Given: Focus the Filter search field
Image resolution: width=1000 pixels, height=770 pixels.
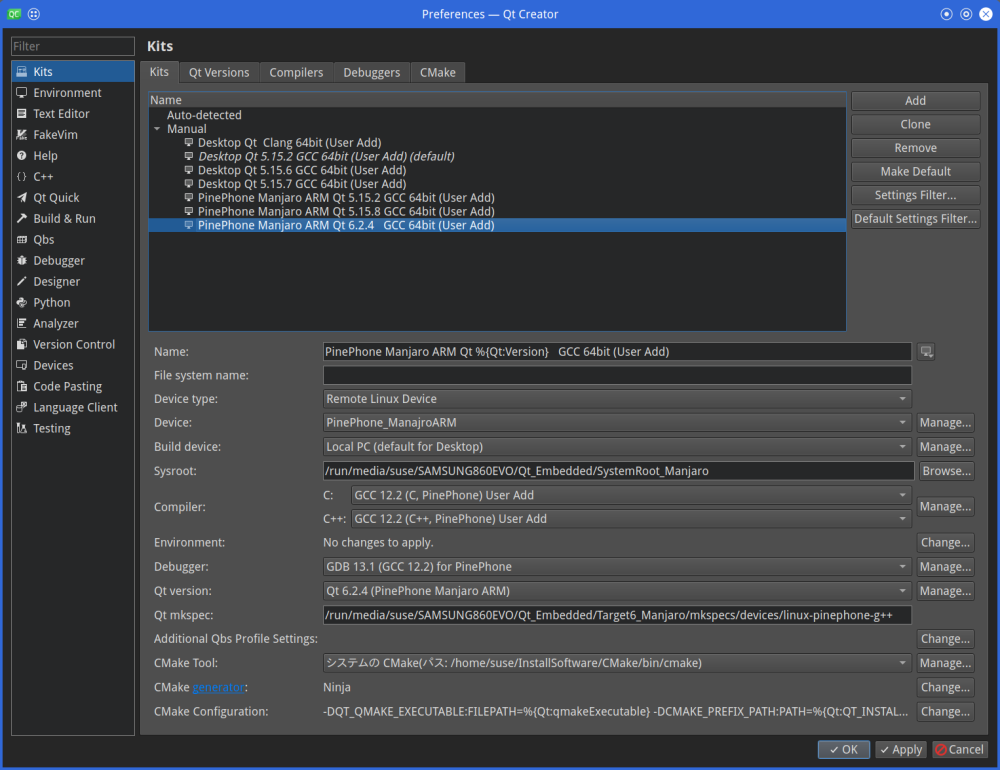Looking at the screenshot, I should (73, 46).
